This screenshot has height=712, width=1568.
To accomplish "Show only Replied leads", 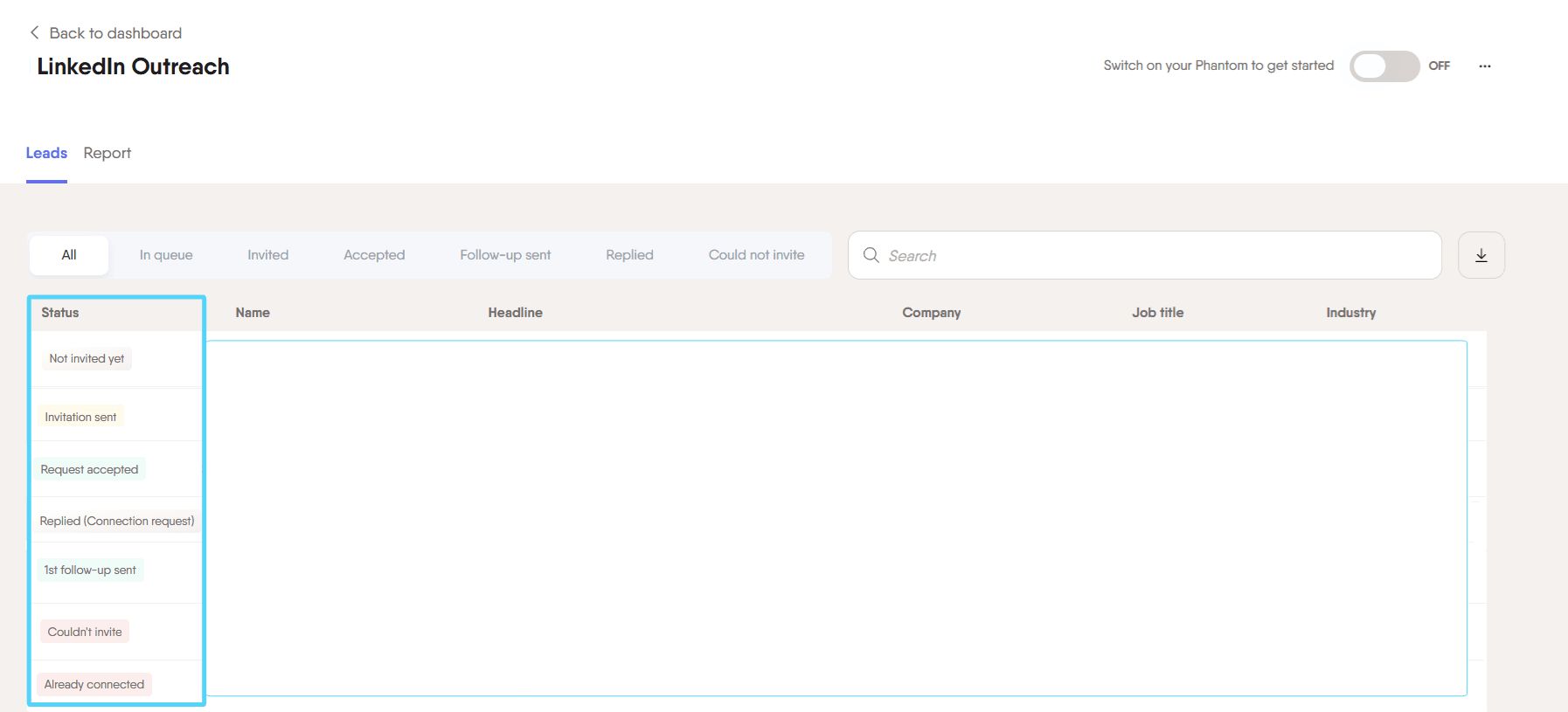I will (x=629, y=255).
